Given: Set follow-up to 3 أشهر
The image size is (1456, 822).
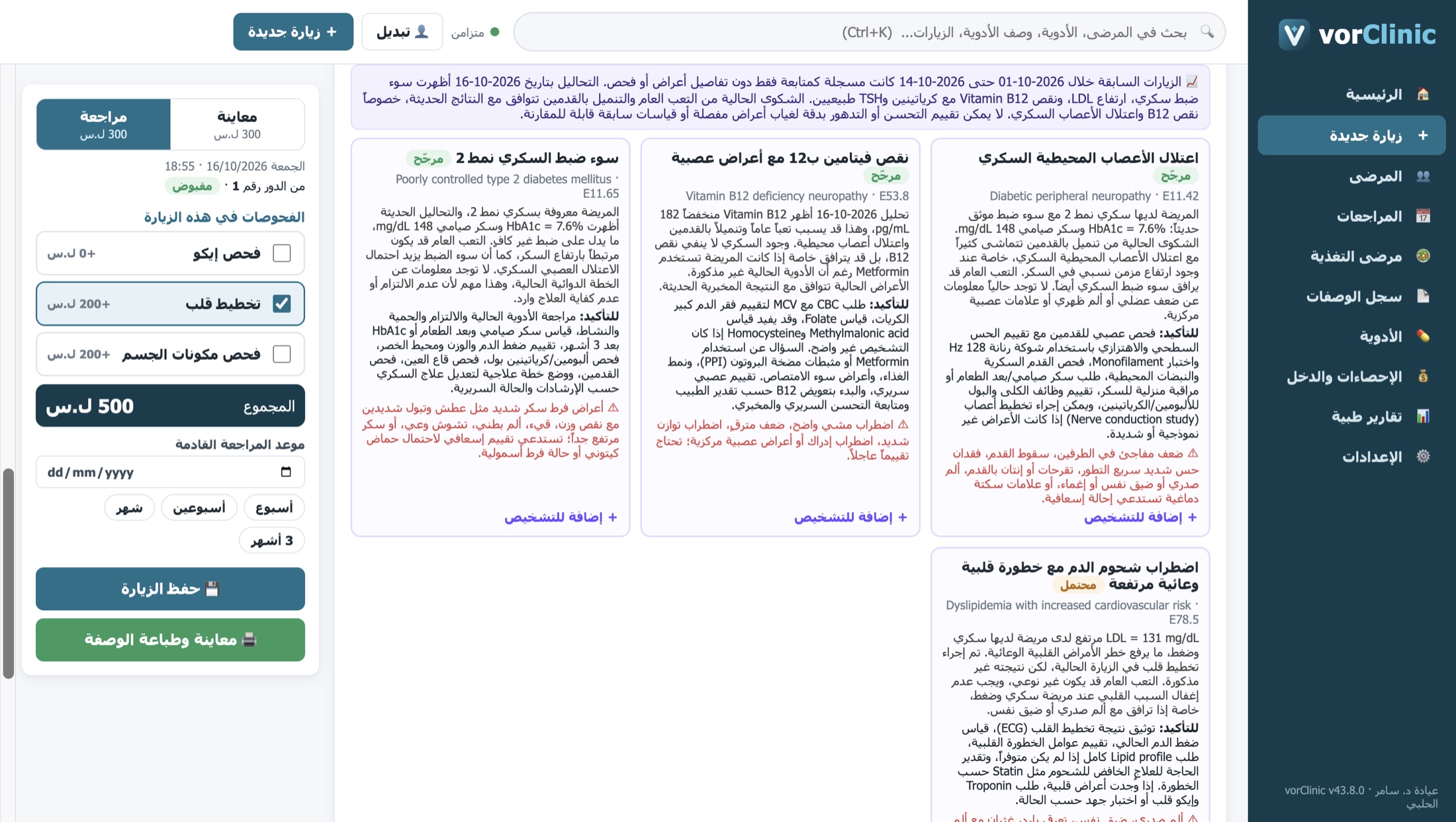Looking at the screenshot, I should pyautogui.click(x=271, y=541).
